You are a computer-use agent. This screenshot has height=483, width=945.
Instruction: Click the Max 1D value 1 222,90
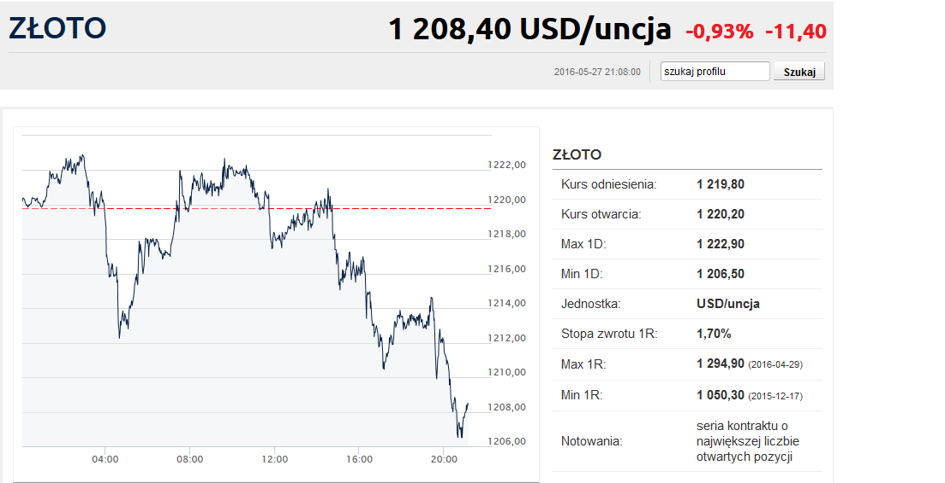[x=720, y=244]
